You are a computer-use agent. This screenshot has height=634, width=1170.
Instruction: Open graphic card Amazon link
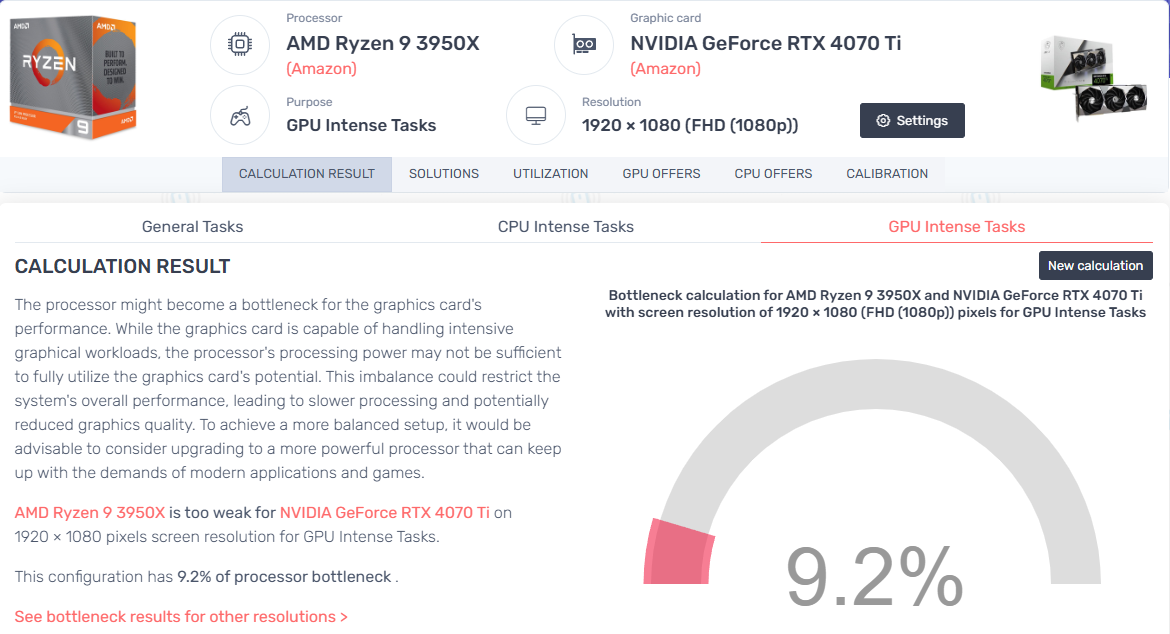pyautogui.click(x=666, y=69)
